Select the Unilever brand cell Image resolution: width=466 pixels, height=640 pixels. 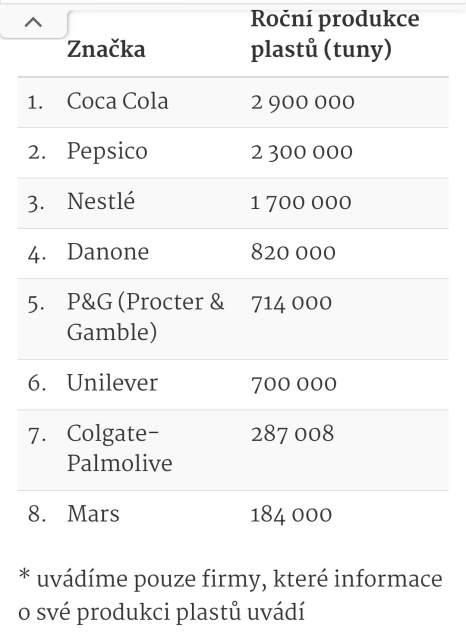click(x=112, y=383)
